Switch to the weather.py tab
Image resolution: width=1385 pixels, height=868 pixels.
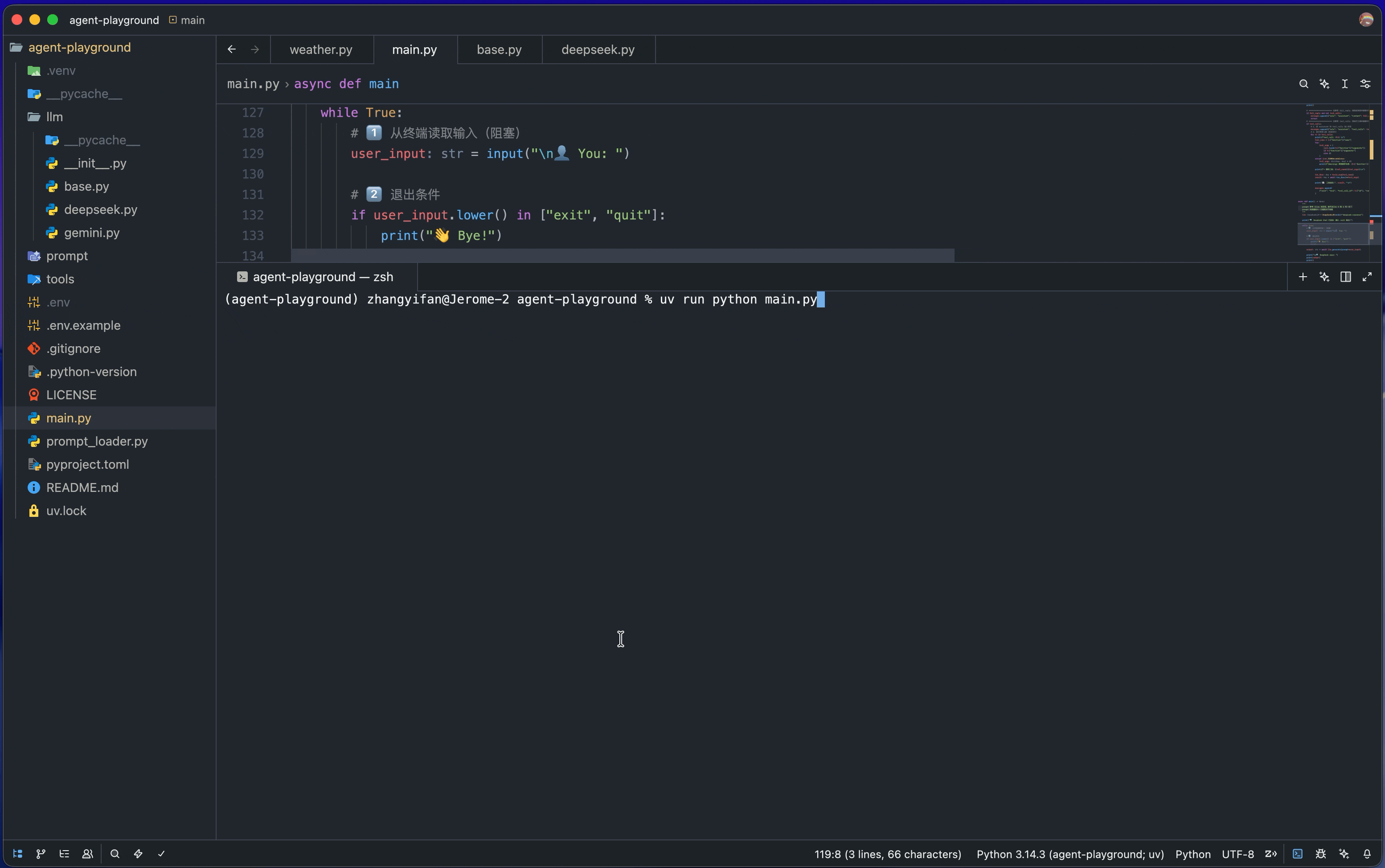320,49
